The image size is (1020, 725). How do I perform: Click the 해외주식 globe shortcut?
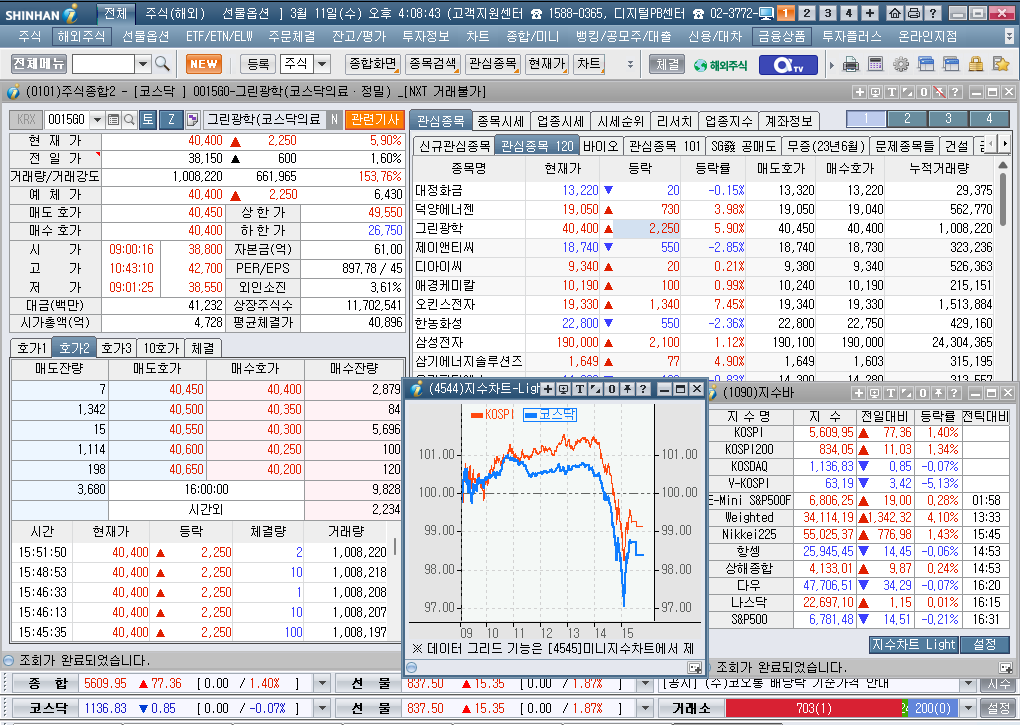[x=721, y=65]
